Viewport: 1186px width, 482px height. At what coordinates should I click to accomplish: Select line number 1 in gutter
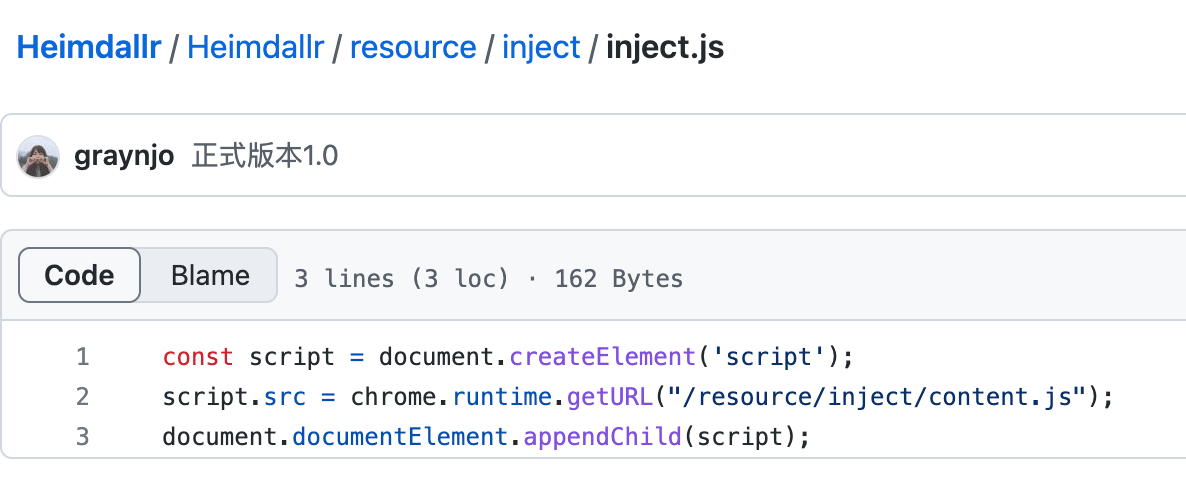pyautogui.click(x=82, y=357)
